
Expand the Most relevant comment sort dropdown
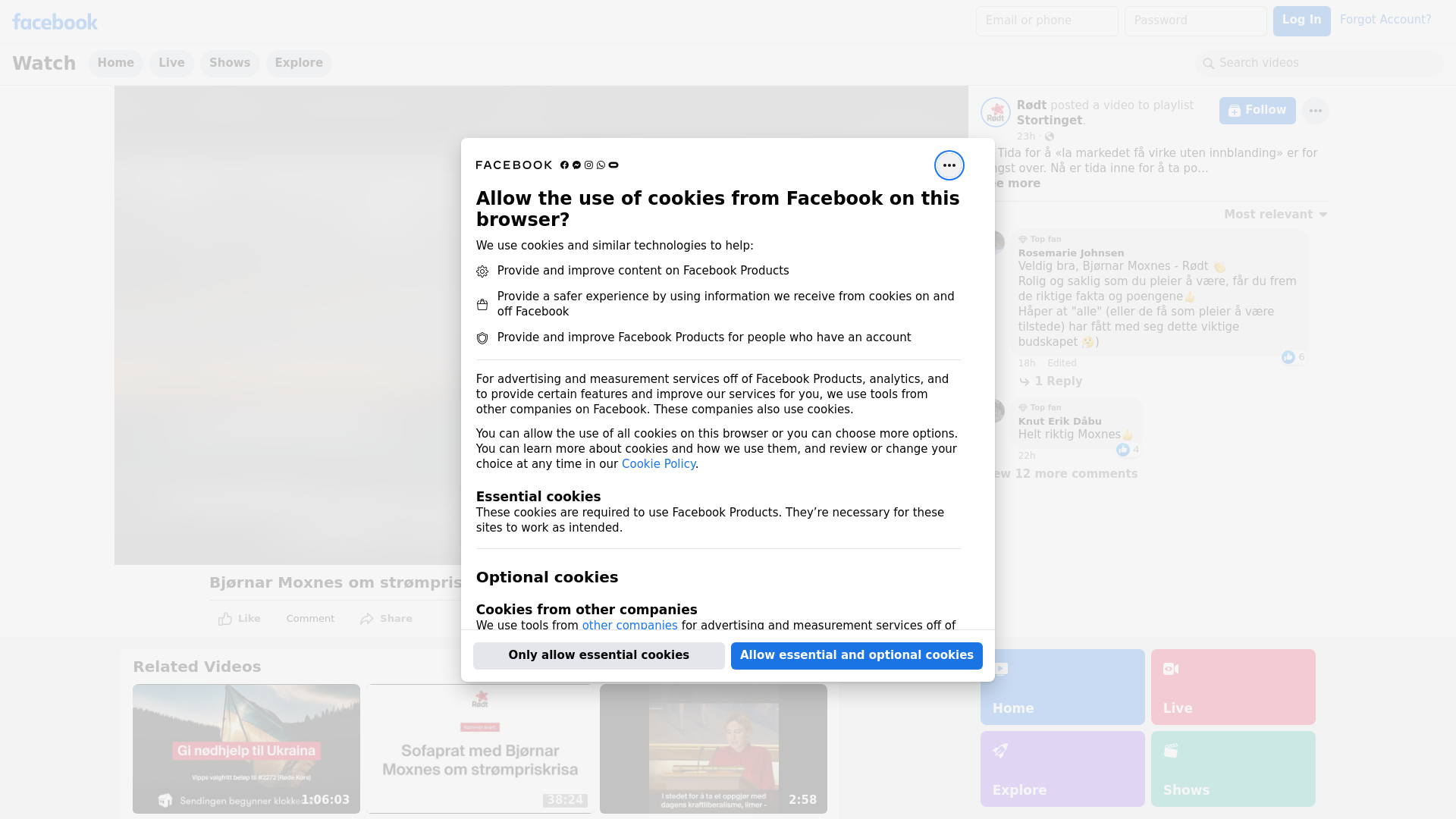point(1276,215)
